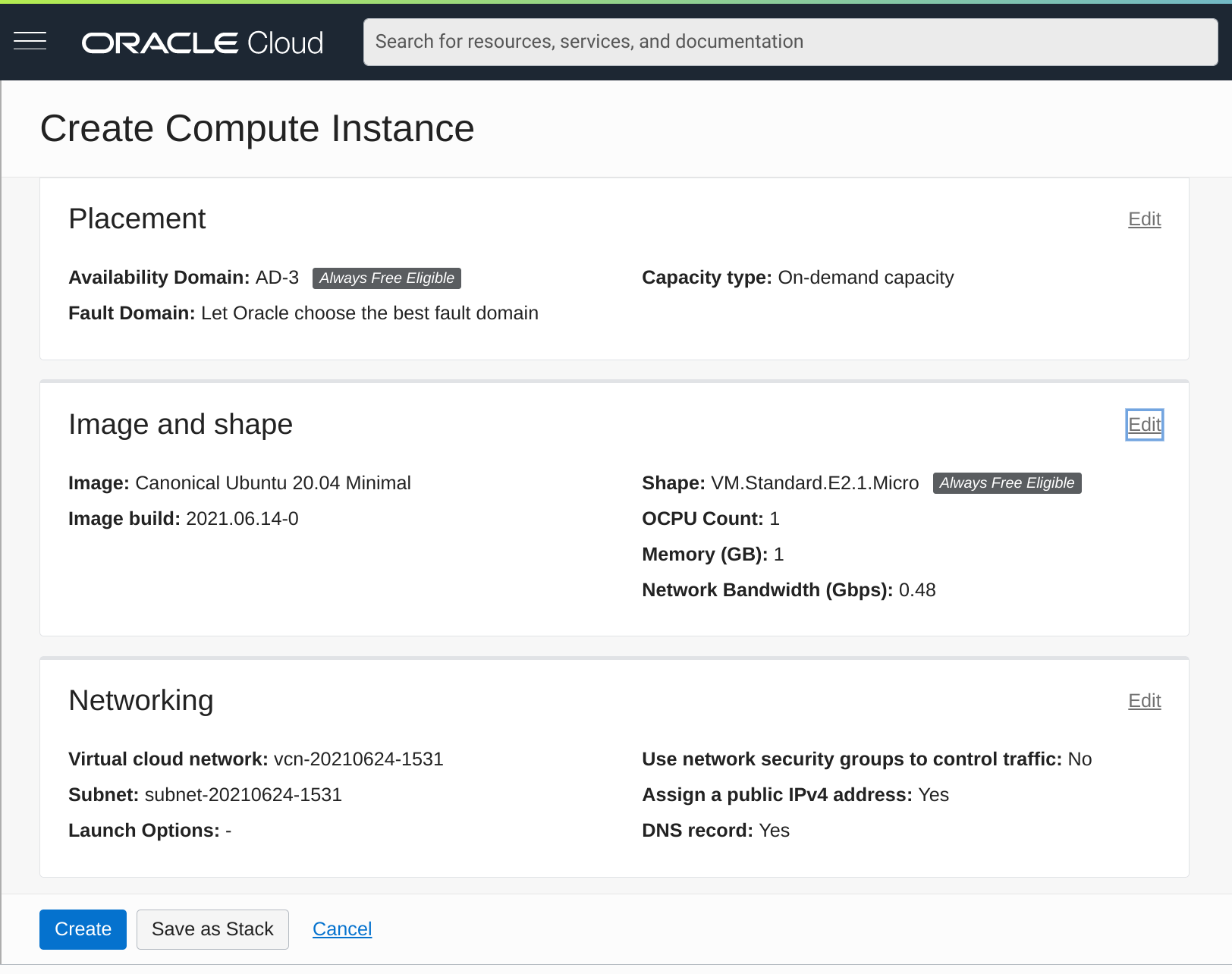Click 'Assign a public IPv4 address' row

coord(796,795)
